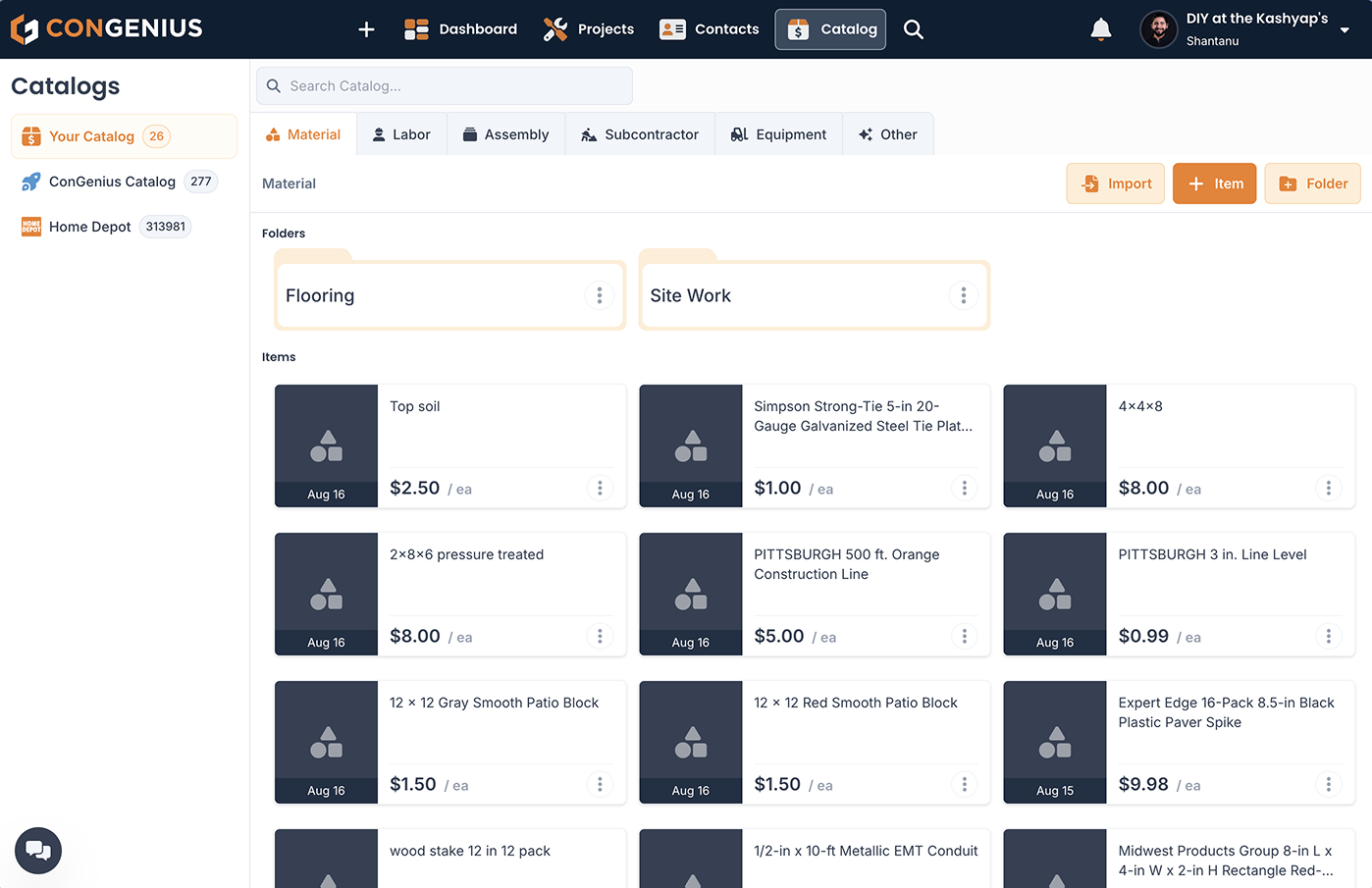Go to Dashboard

(461, 29)
